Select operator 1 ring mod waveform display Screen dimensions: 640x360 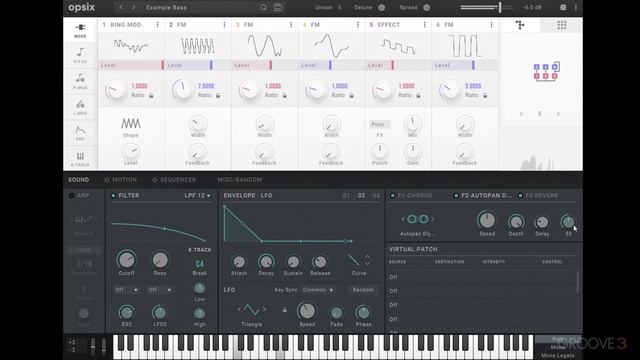point(131,46)
